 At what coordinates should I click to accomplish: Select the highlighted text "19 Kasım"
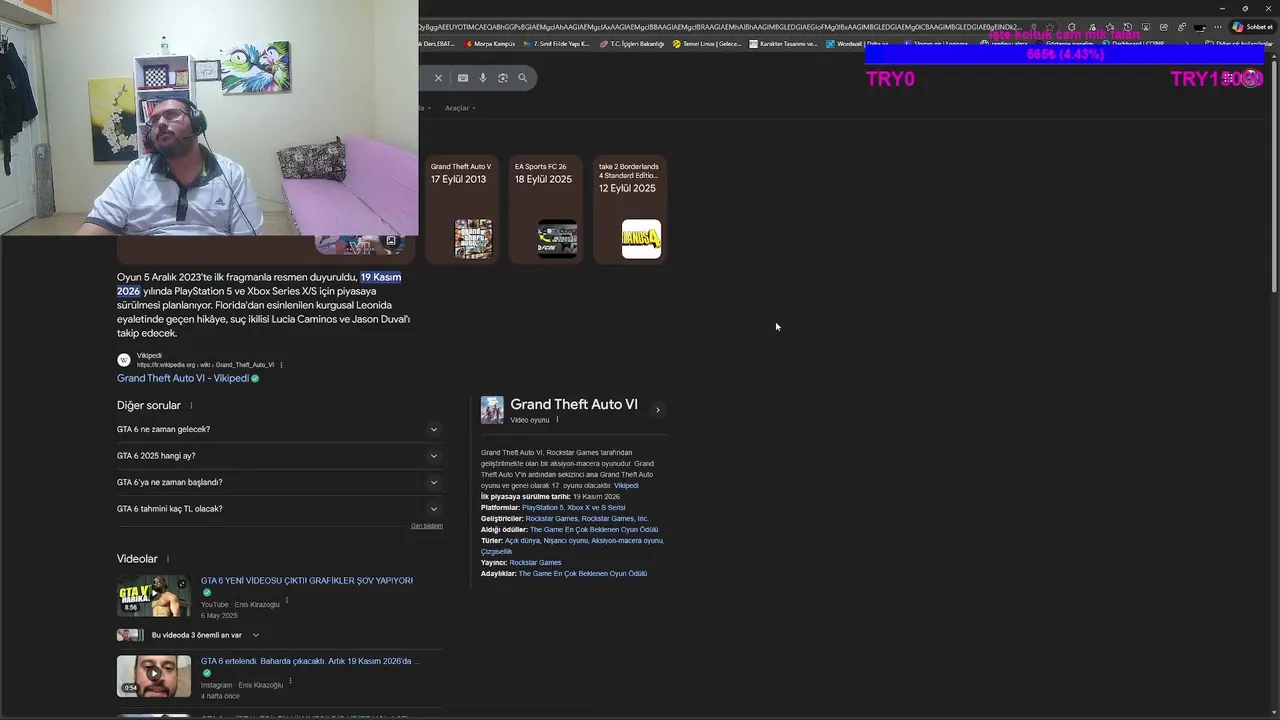[381, 277]
